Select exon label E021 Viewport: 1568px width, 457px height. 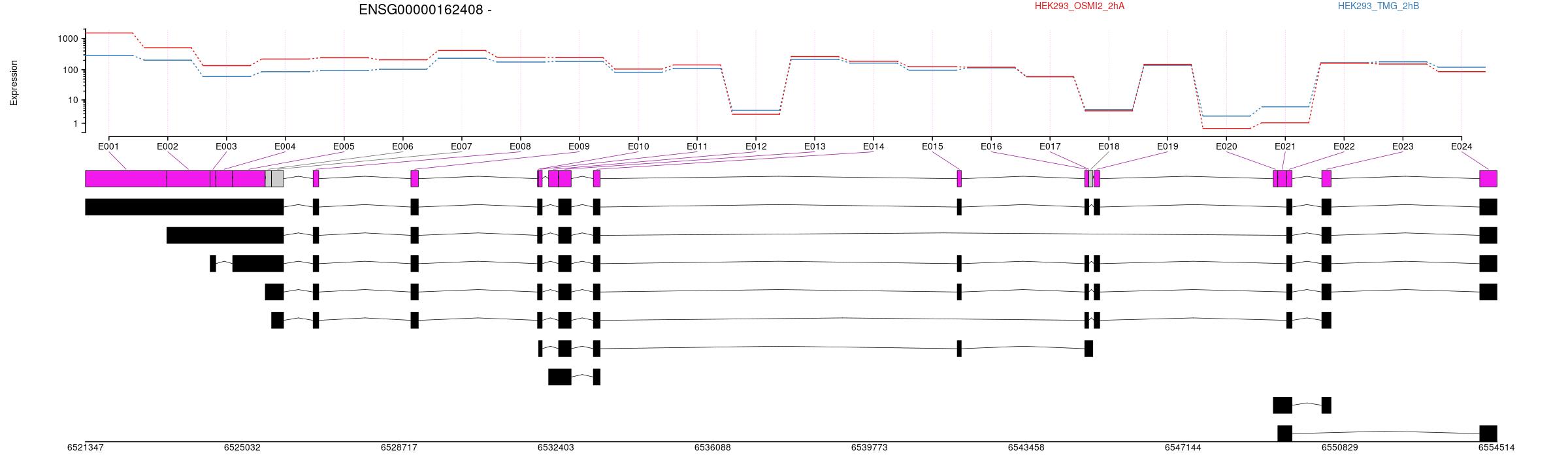click(x=1285, y=147)
